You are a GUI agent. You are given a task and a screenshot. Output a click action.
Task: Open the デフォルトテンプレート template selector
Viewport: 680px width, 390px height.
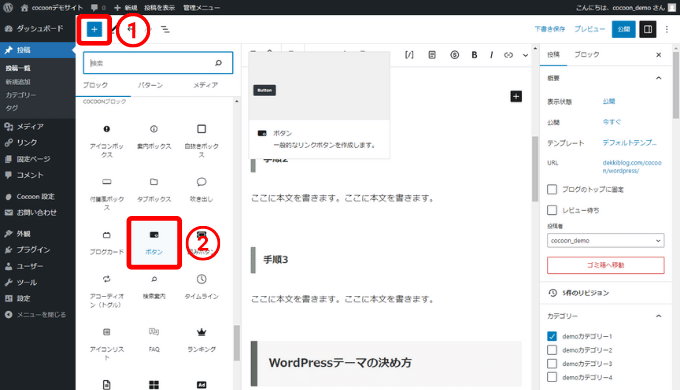pyautogui.click(x=629, y=143)
